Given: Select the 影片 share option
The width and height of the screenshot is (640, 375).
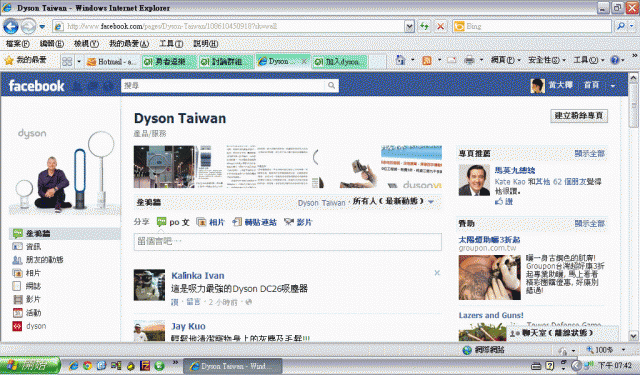Looking at the screenshot, I should click(x=298, y=222).
